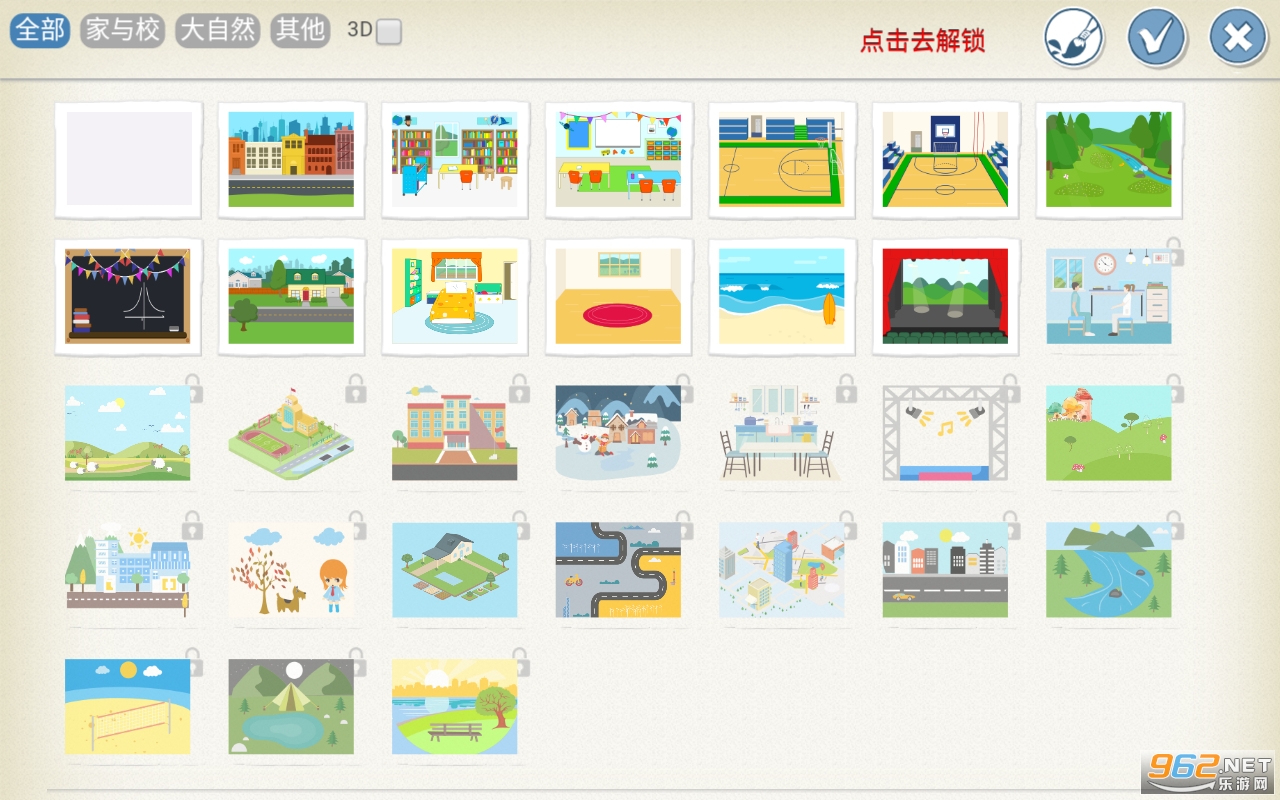Pick the camping tent by lake background
1280x800 pixels.
[291, 706]
